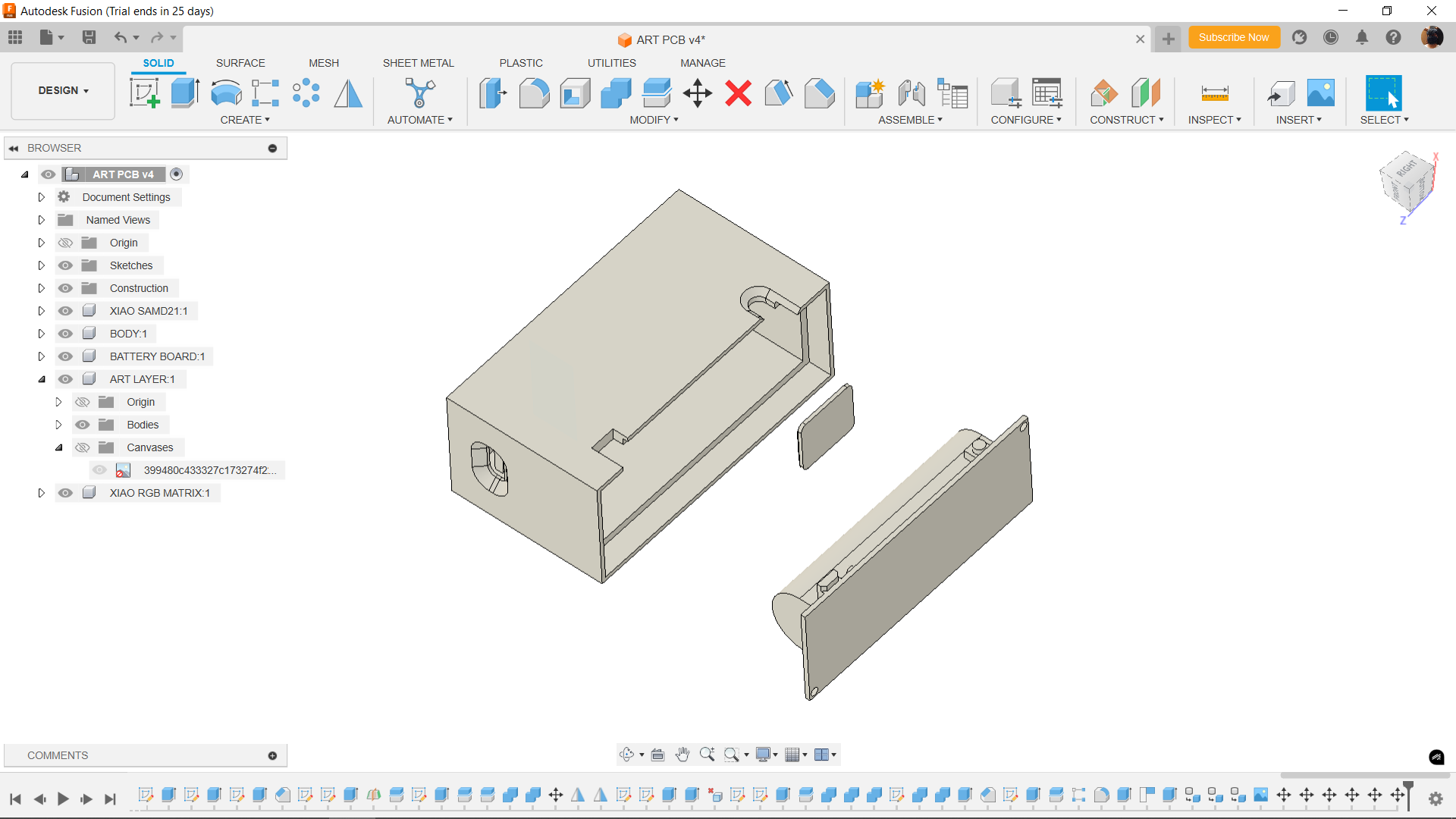Switch to the UTILITIES tab

tap(612, 63)
